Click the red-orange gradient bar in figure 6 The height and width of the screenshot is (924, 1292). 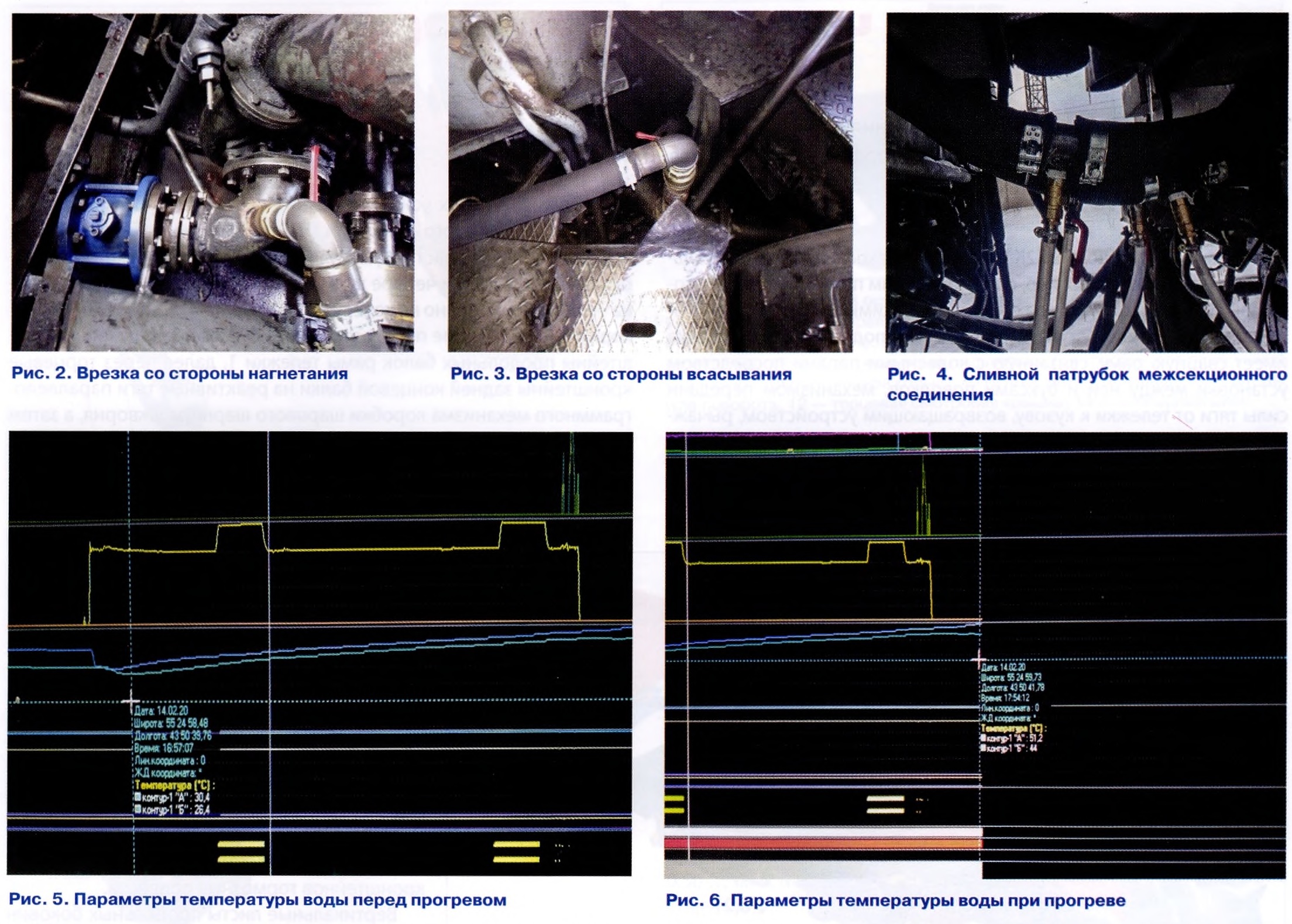[822, 844]
